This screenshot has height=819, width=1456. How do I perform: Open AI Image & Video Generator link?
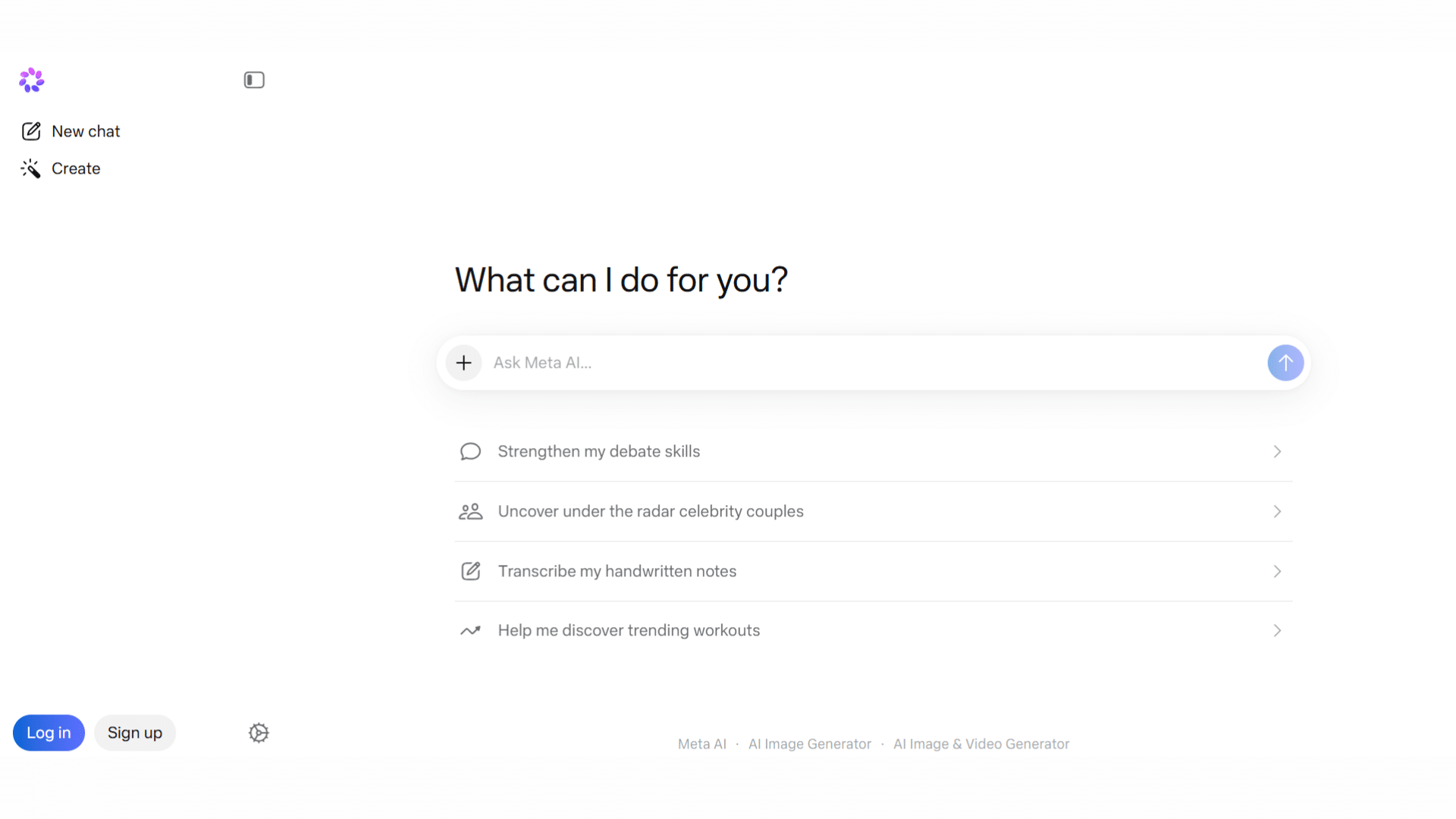click(x=981, y=744)
